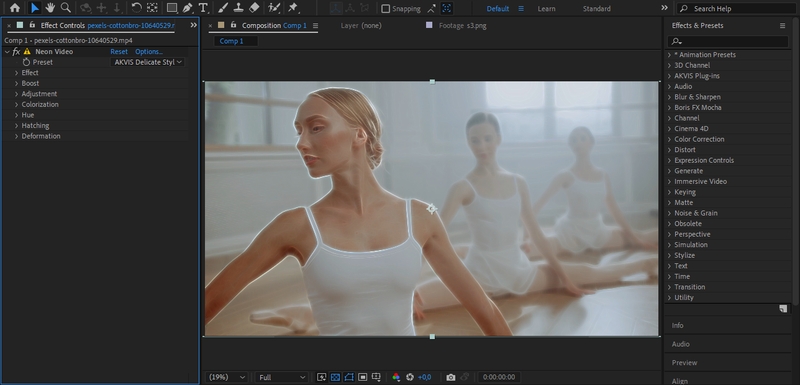Select the Type text tool
Viewport: 800px width, 385px height.
[203, 8]
